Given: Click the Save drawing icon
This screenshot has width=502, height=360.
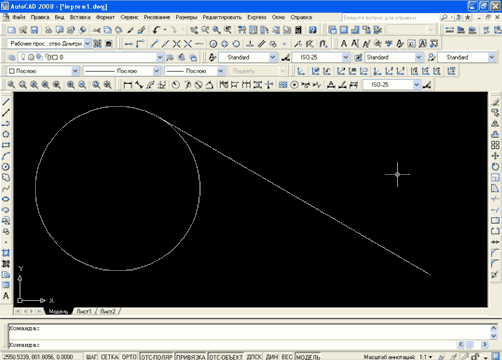Looking at the screenshot, I should point(34,30).
